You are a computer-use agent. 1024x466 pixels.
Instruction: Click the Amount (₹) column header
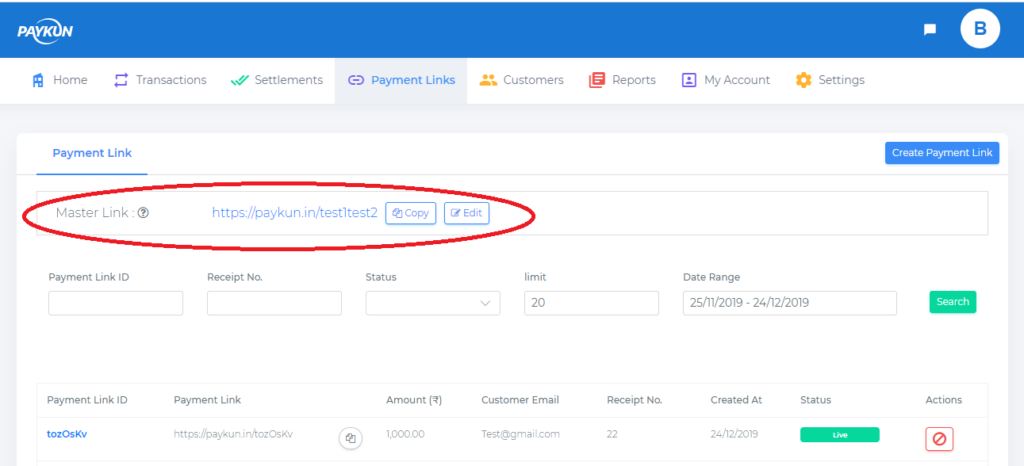pyautogui.click(x=414, y=400)
